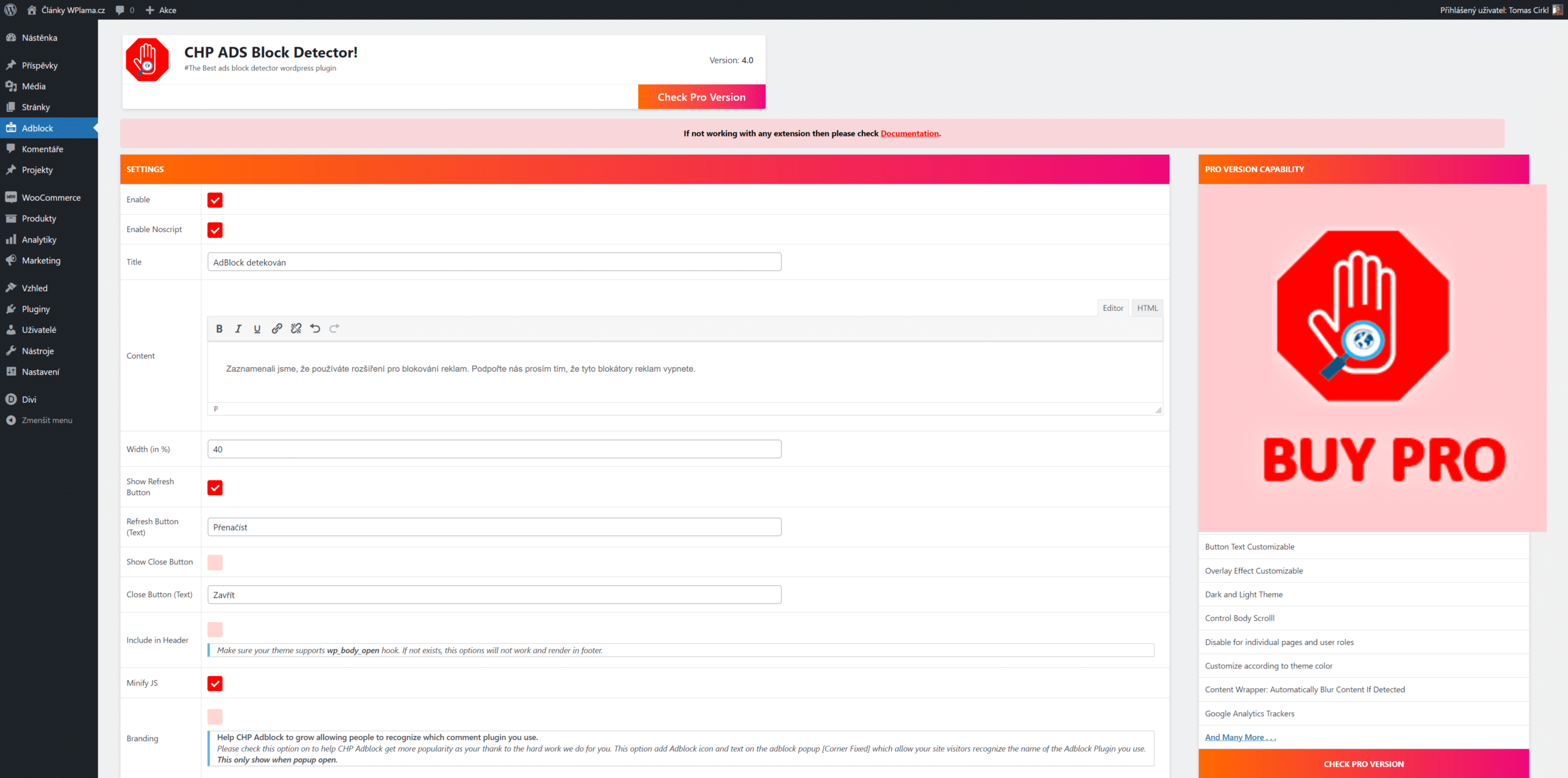Viewport: 1568px width, 778px height.
Task: Open WordPress logo menu in admin bar
Action: [10, 10]
